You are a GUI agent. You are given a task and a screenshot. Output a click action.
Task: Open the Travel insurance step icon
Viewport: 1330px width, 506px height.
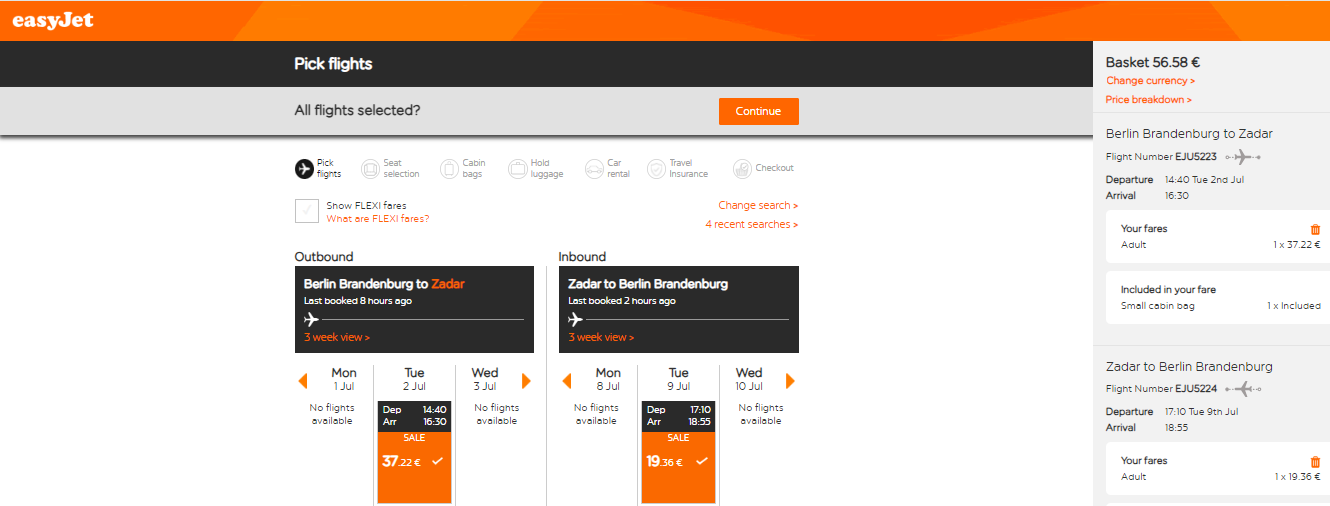[656, 169]
